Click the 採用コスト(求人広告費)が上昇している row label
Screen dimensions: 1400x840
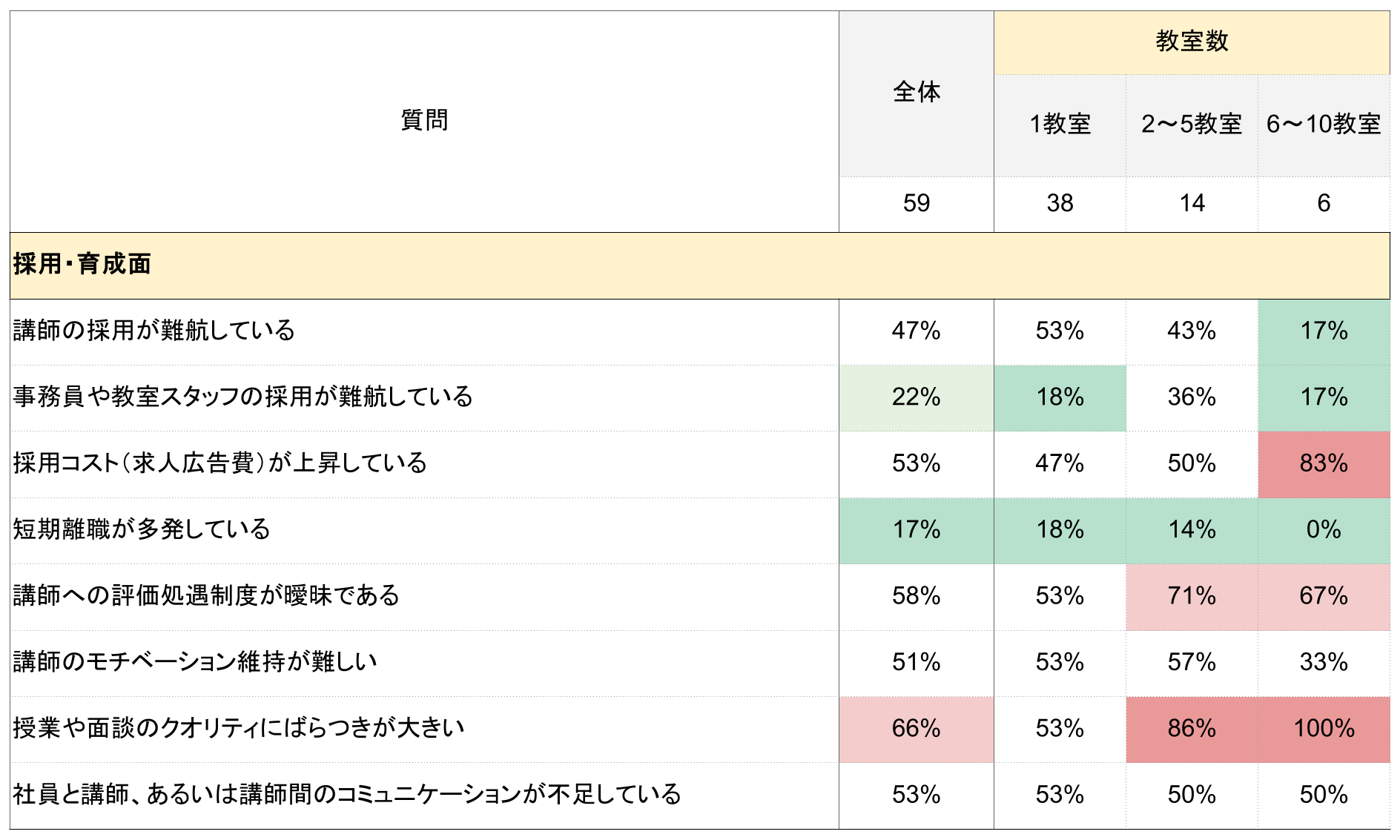point(220,463)
